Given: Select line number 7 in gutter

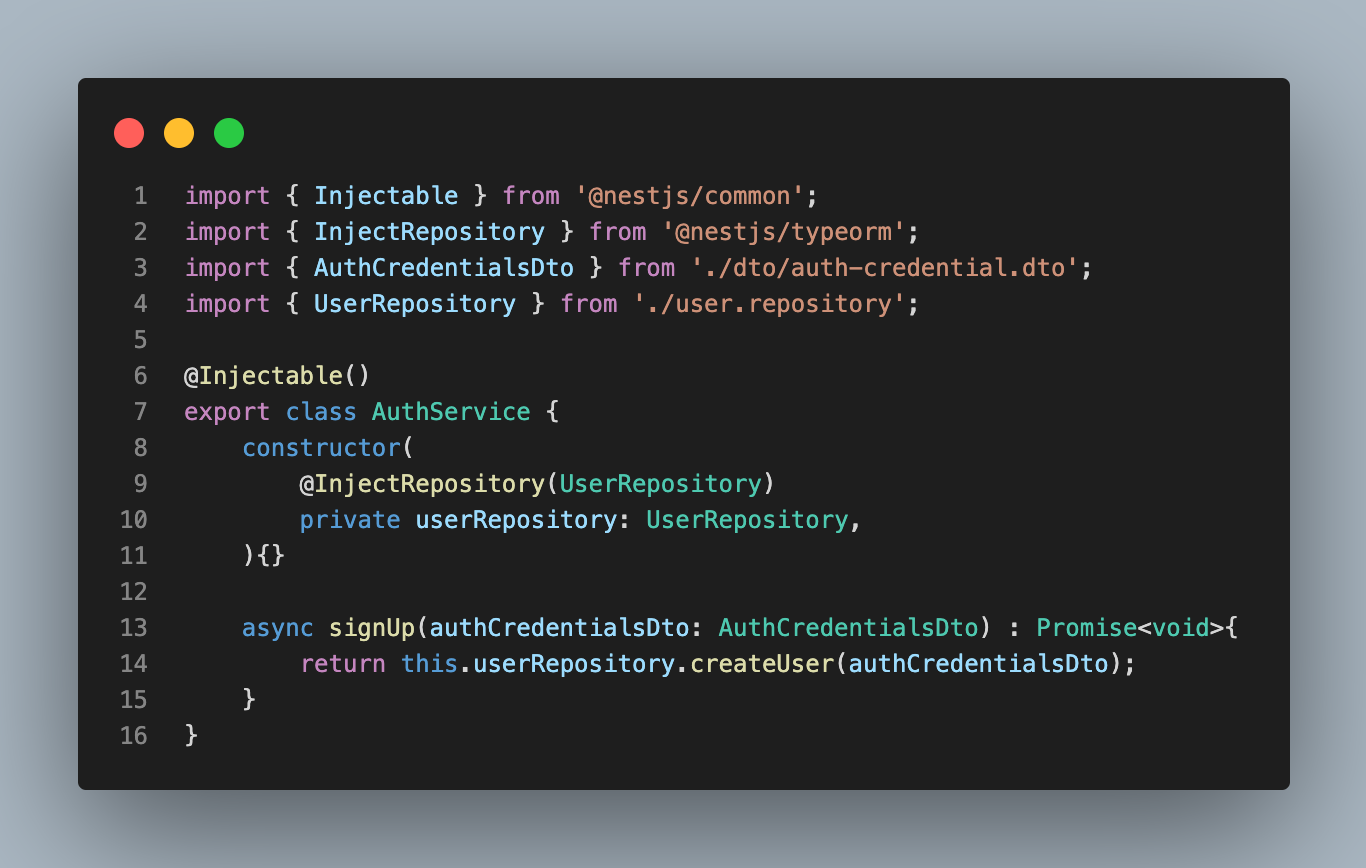Looking at the screenshot, I should coord(140,412).
